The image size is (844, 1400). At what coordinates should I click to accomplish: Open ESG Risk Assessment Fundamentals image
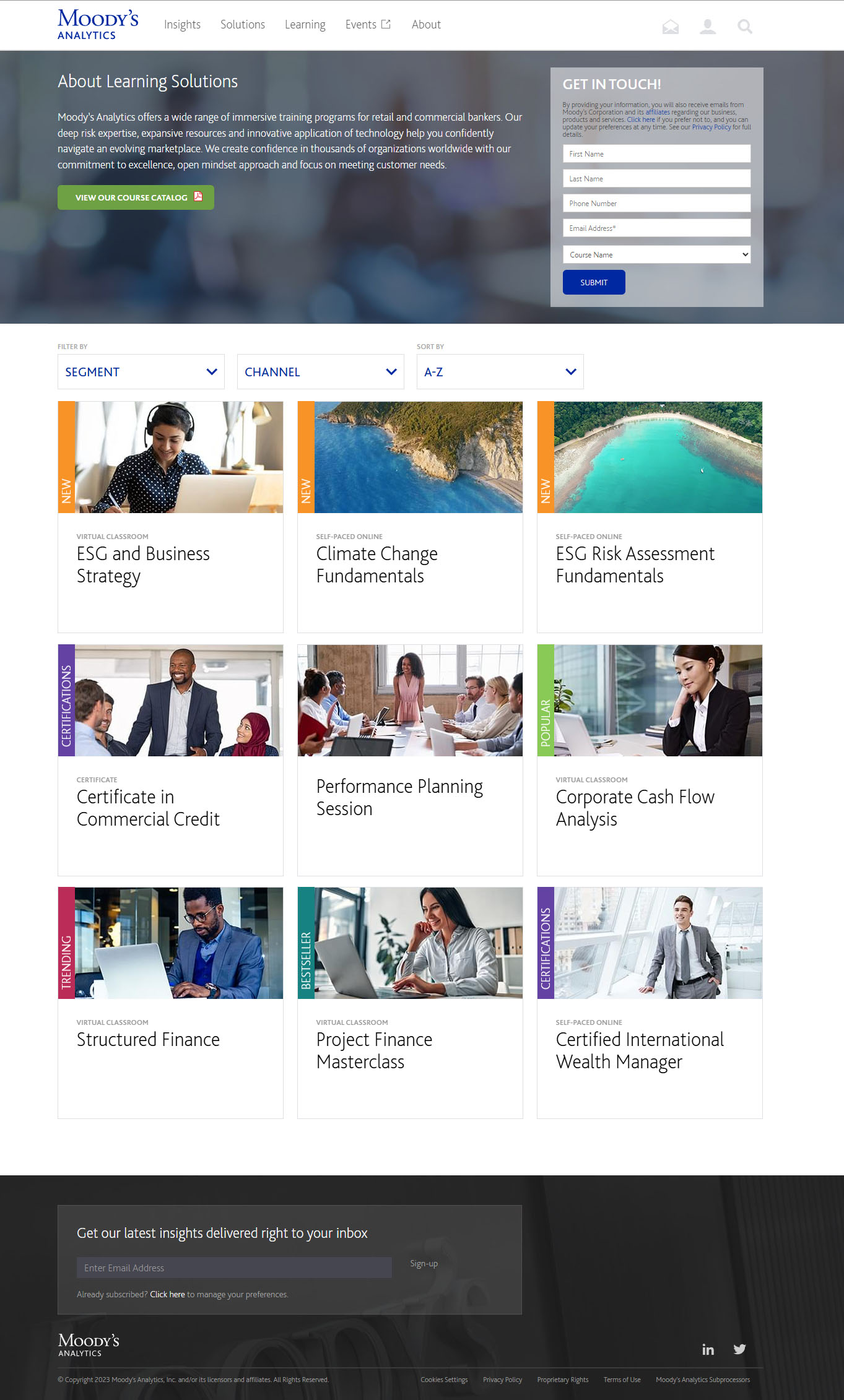(x=658, y=457)
